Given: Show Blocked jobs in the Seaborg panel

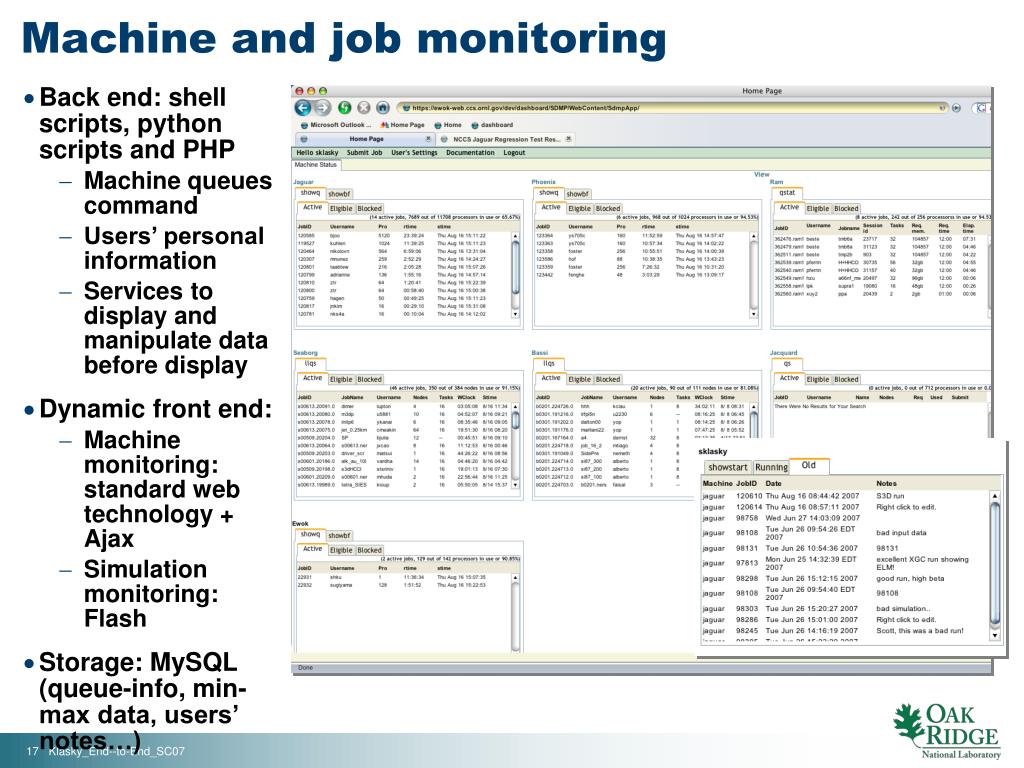Looking at the screenshot, I should click(x=369, y=379).
